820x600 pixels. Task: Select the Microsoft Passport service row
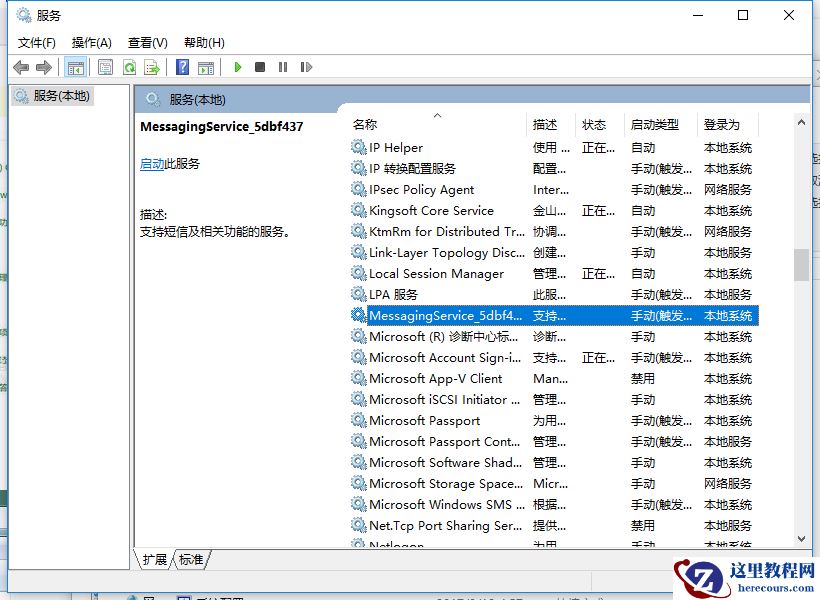pyautogui.click(x=422, y=420)
